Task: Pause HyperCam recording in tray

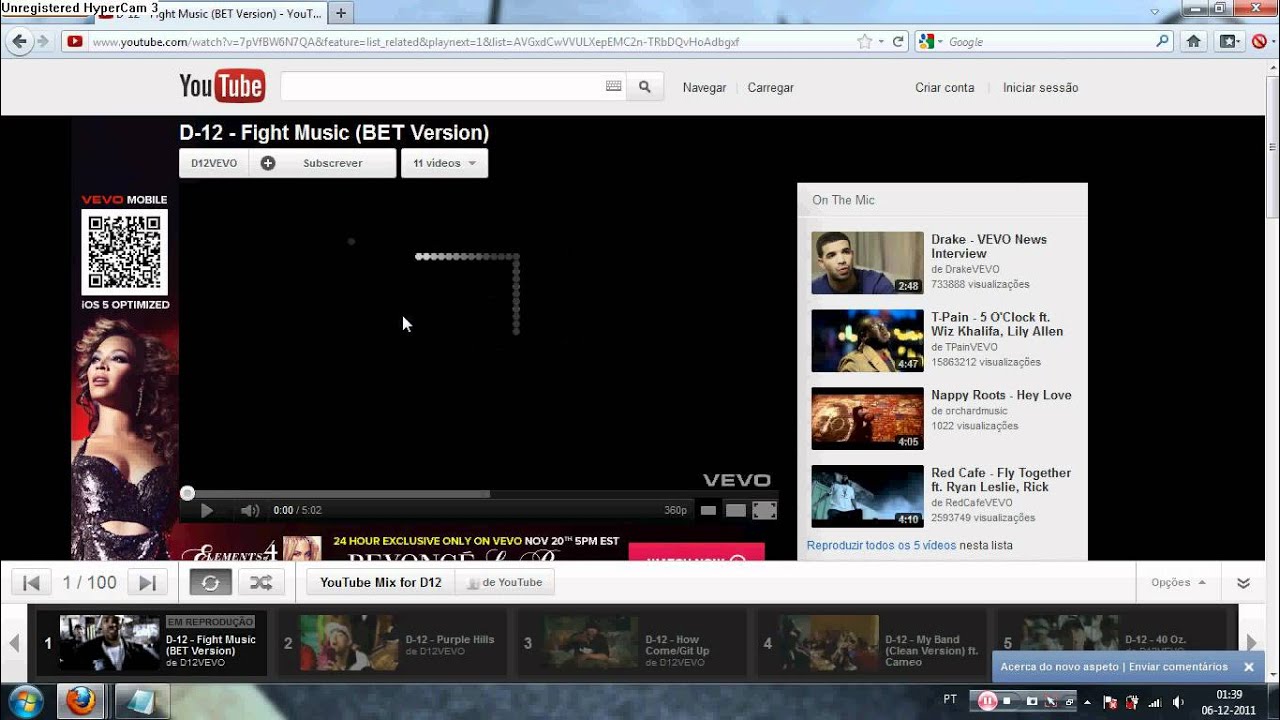Action: pyautogui.click(x=988, y=701)
